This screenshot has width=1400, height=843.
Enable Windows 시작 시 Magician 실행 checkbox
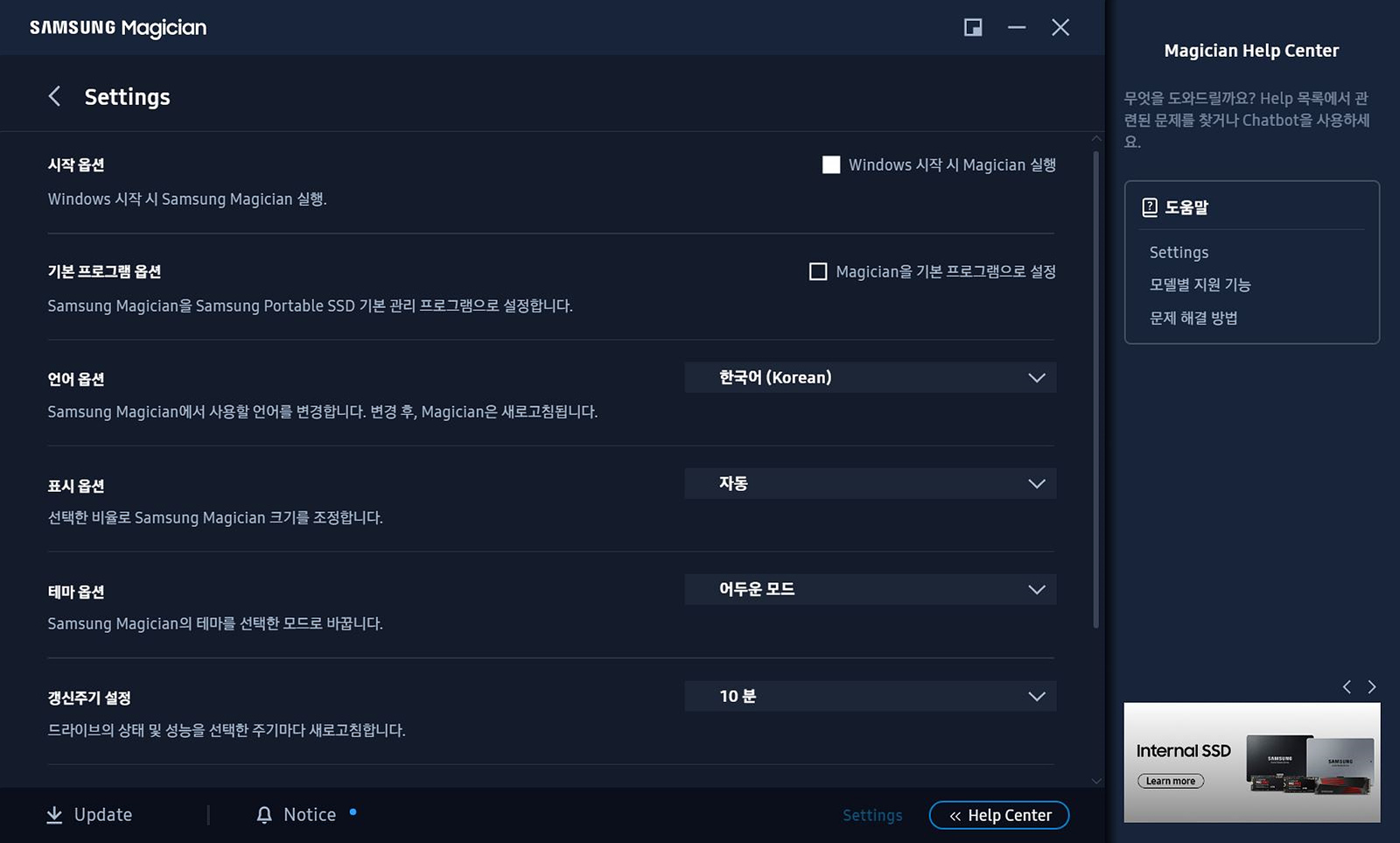pyautogui.click(x=831, y=165)
